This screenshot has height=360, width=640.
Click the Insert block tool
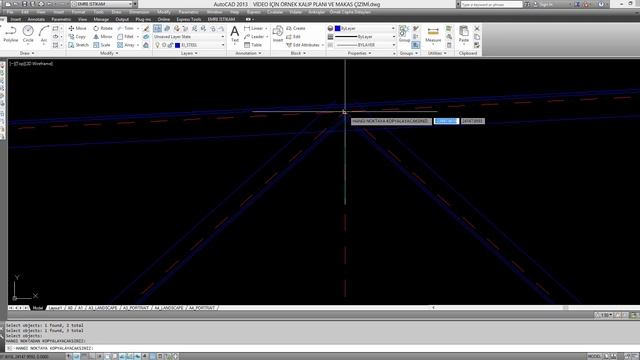pyautogui.click(x=278, y=34)
